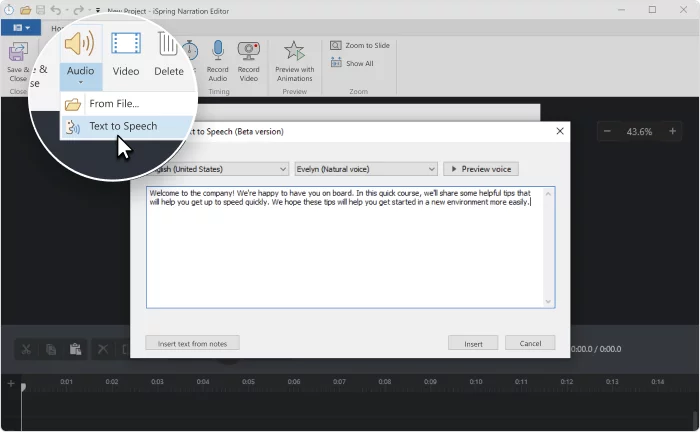Click the timeline playhead marker
Viewport: 700px width, 432px height.
[x=23, y=386]
